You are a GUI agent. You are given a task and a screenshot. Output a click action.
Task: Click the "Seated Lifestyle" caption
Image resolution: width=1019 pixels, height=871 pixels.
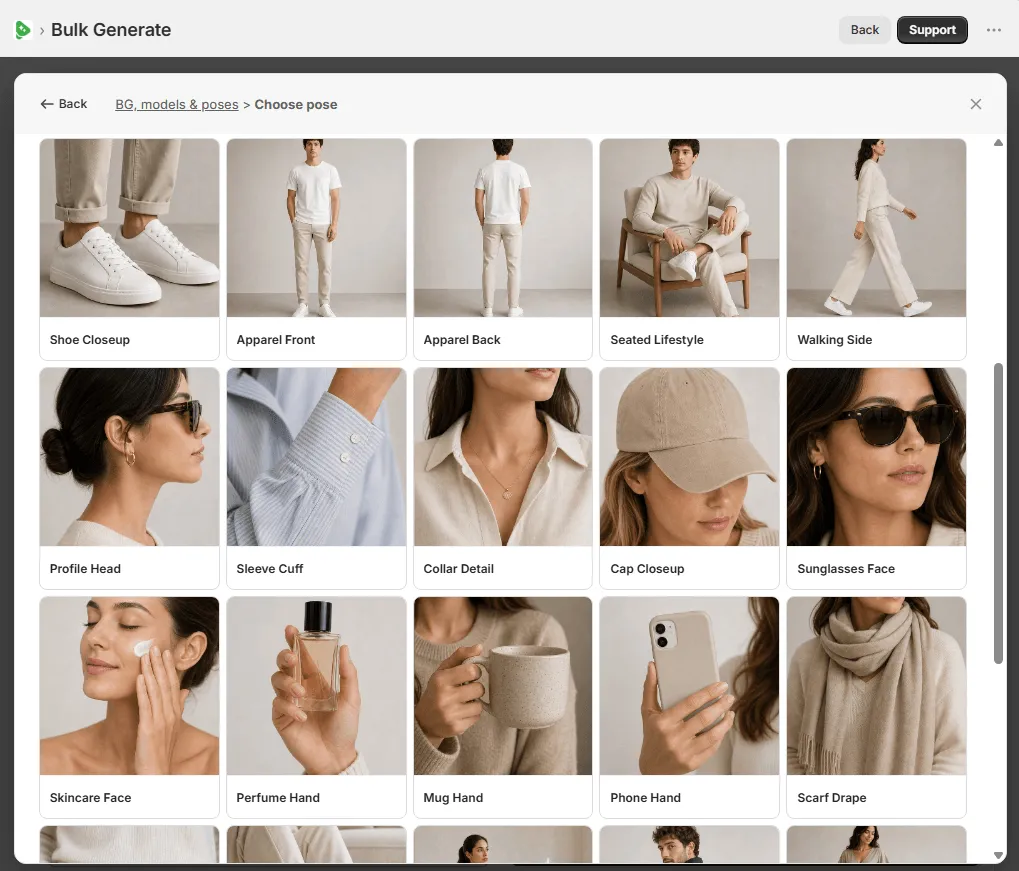[656, 339]
